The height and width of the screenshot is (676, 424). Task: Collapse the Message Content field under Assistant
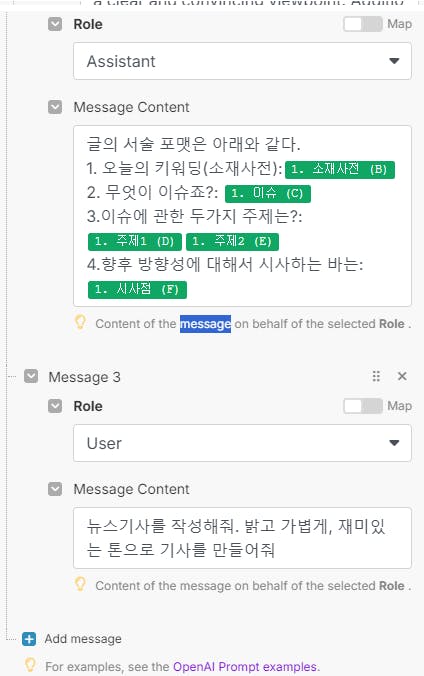[x=55, y=107]
